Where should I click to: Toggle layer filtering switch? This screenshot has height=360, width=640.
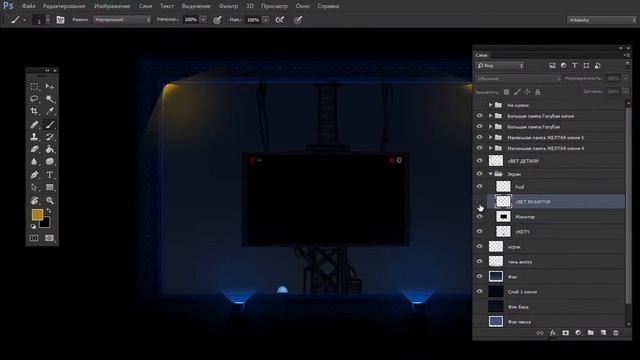(627, 65)
